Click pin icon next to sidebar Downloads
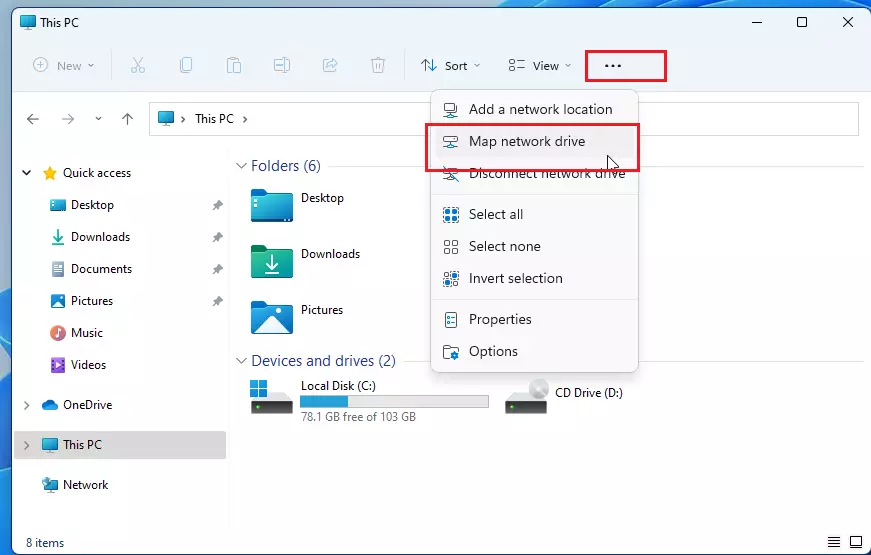This screenshot has width=871, height=555. pyautogui.click(x=217, y=237)
